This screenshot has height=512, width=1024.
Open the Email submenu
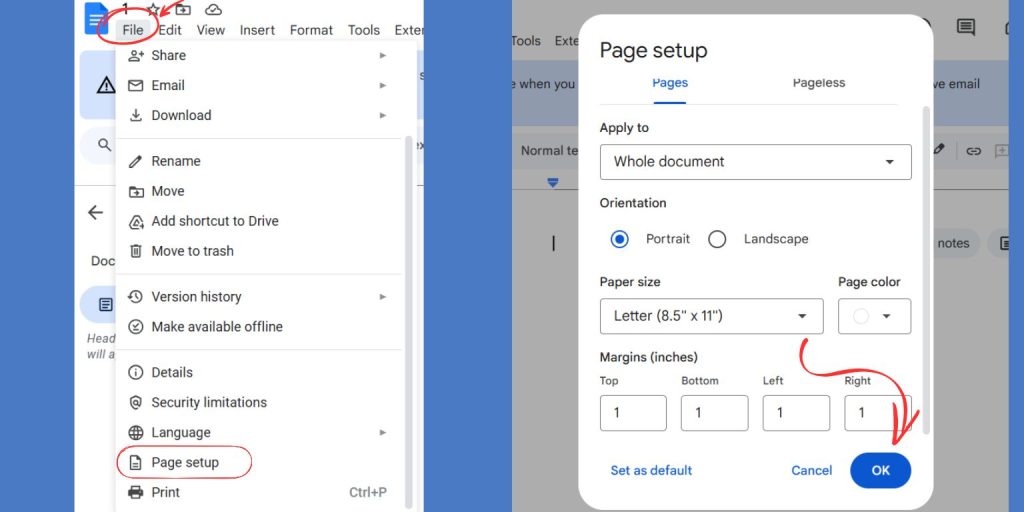[260, 86]
